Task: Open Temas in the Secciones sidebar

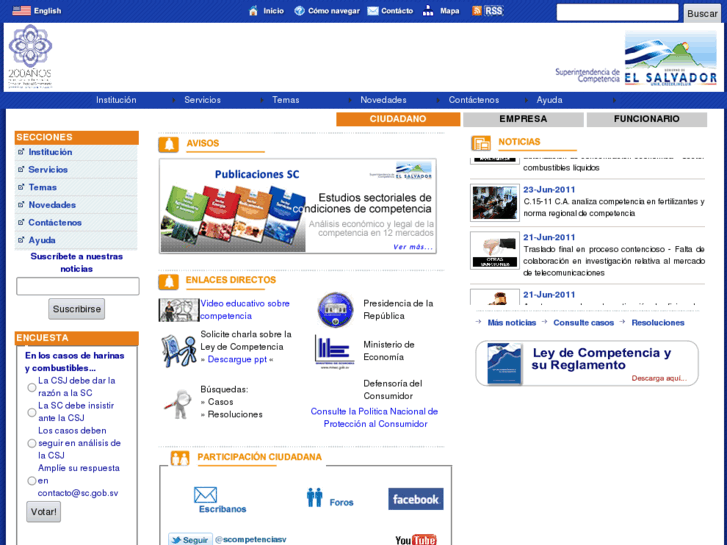Action: click(43, 187)
